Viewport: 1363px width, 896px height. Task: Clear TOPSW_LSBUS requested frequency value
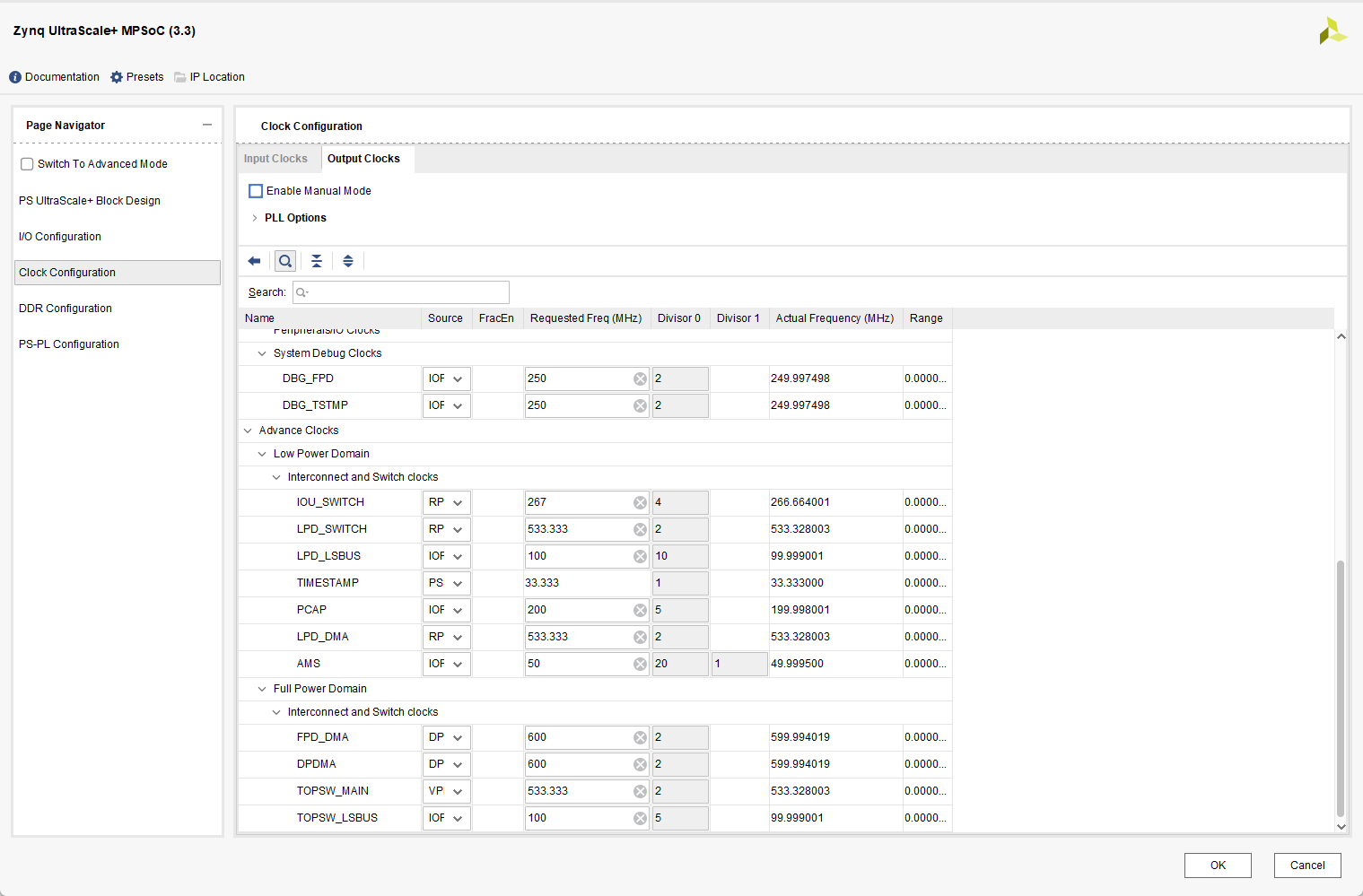(640, 818)
